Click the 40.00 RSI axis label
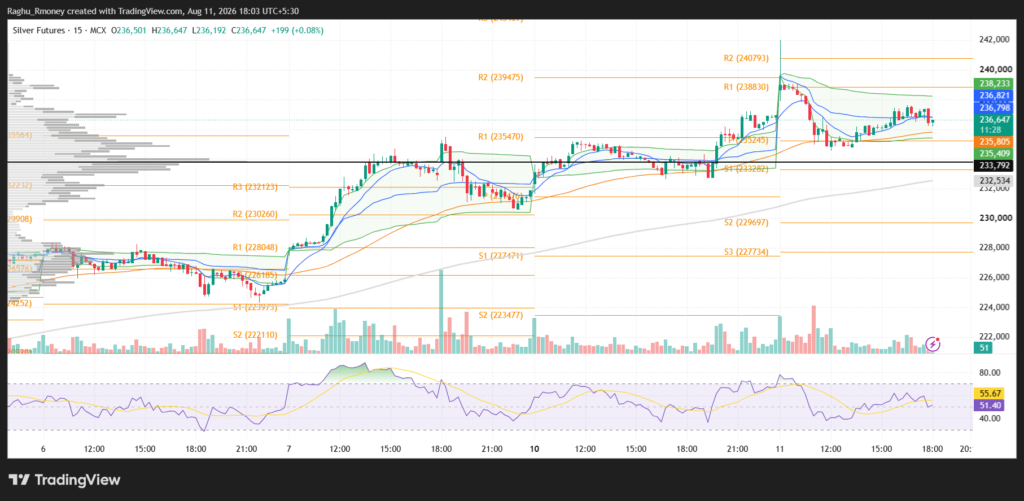Screen dimensions: 1024x501 991,418
